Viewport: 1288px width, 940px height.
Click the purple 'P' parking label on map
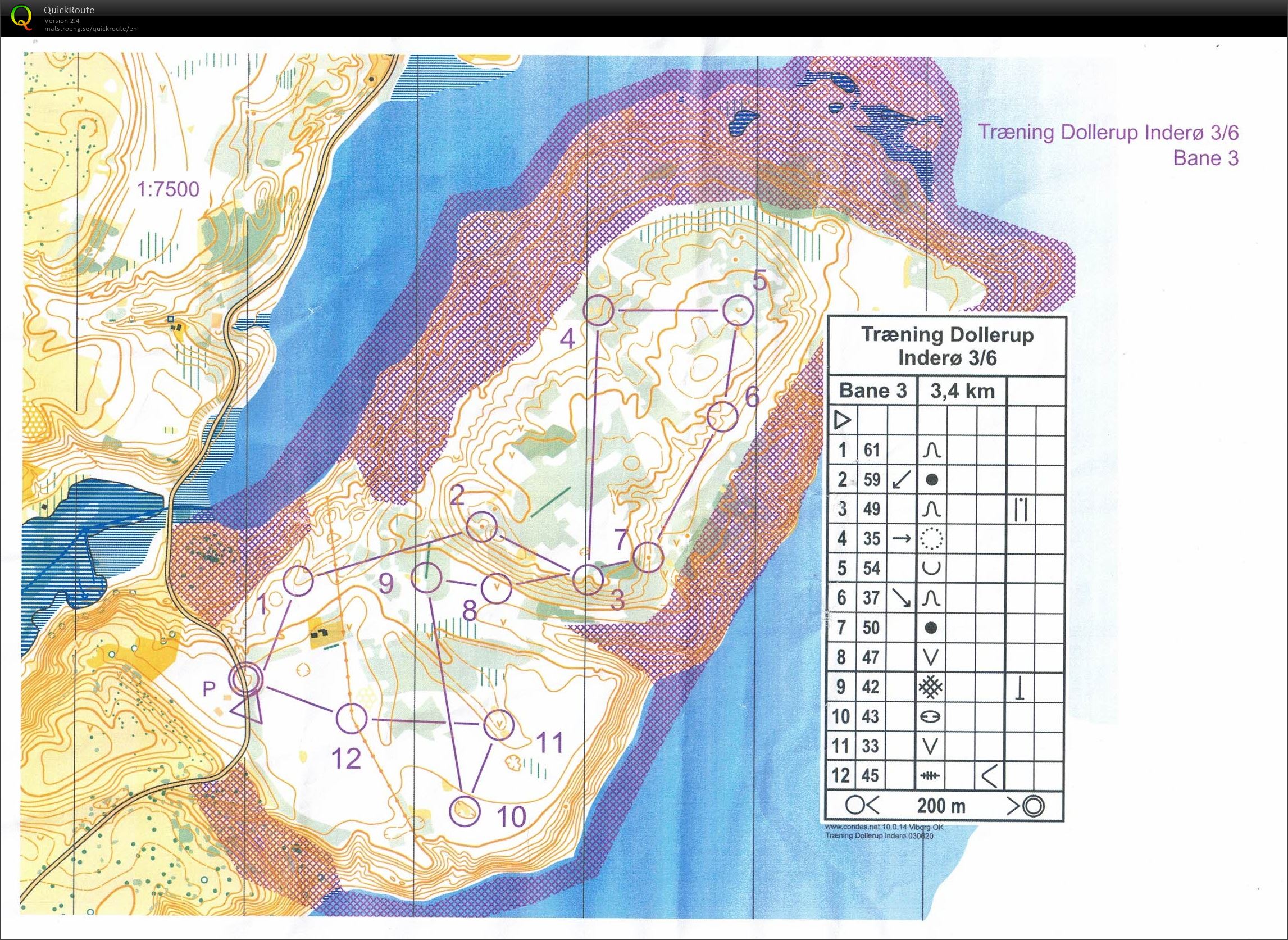tap(209, 689)
